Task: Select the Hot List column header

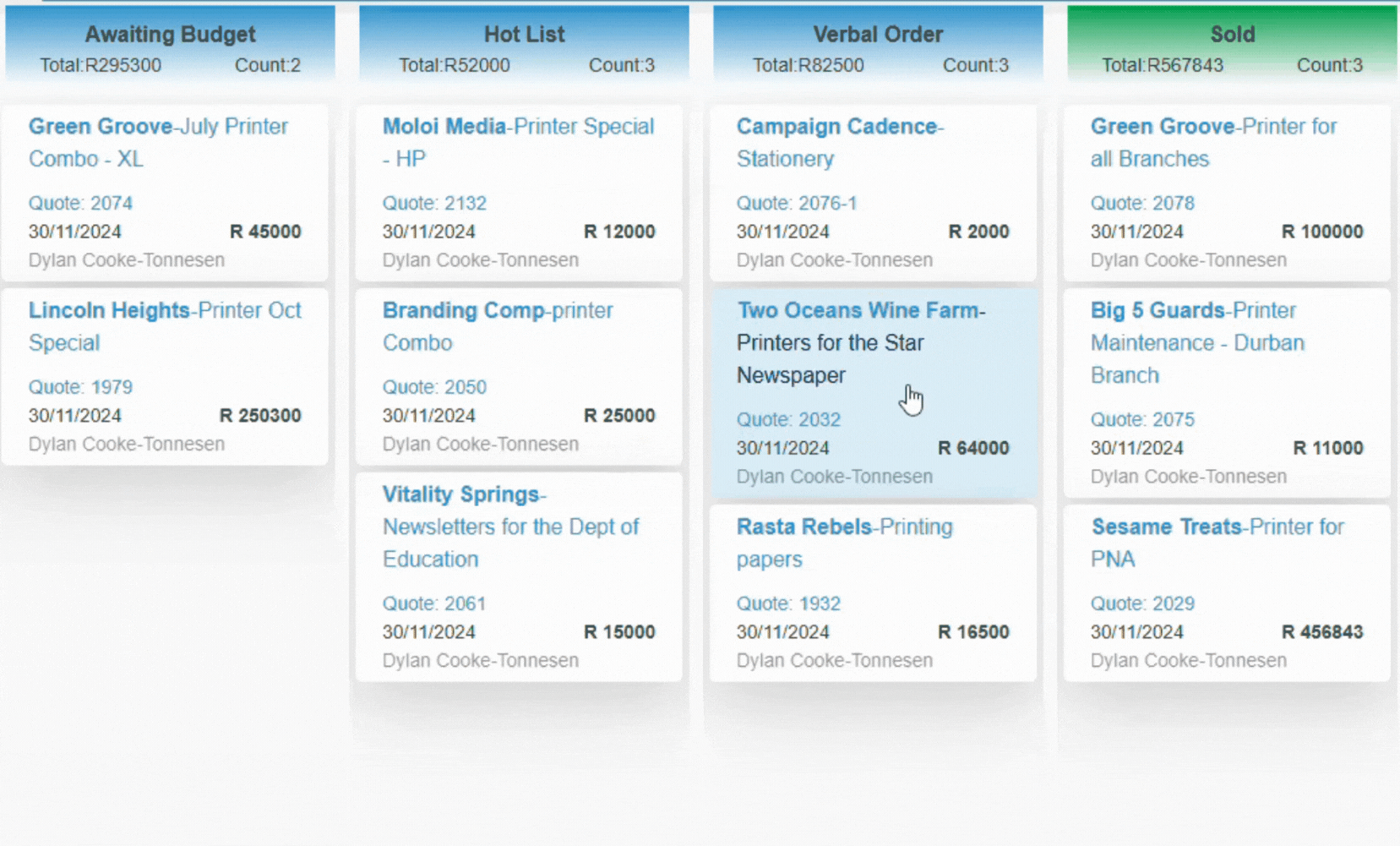Action: [524, 35]
